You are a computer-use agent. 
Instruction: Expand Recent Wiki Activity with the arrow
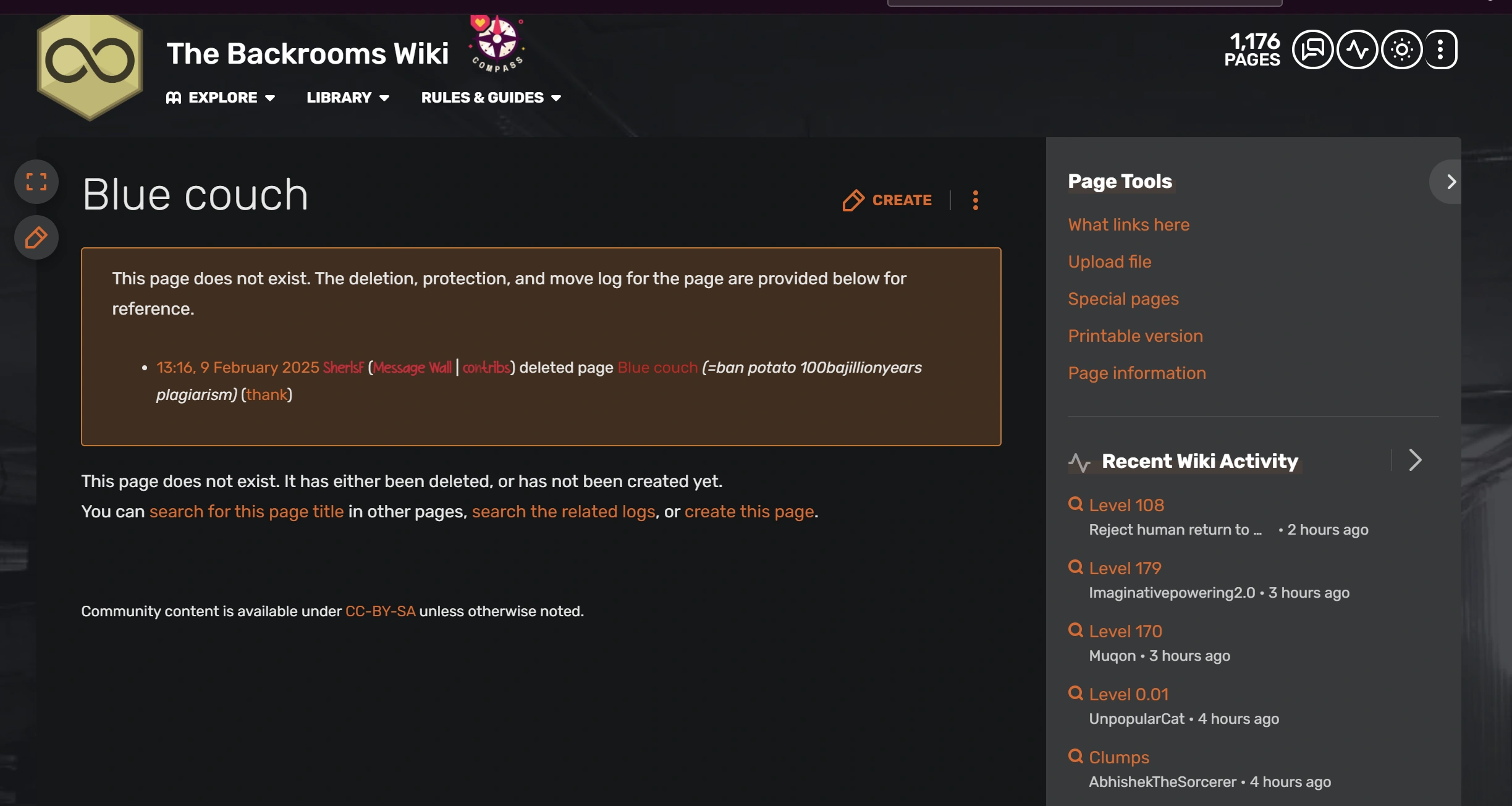click(x=1415, y=460)
